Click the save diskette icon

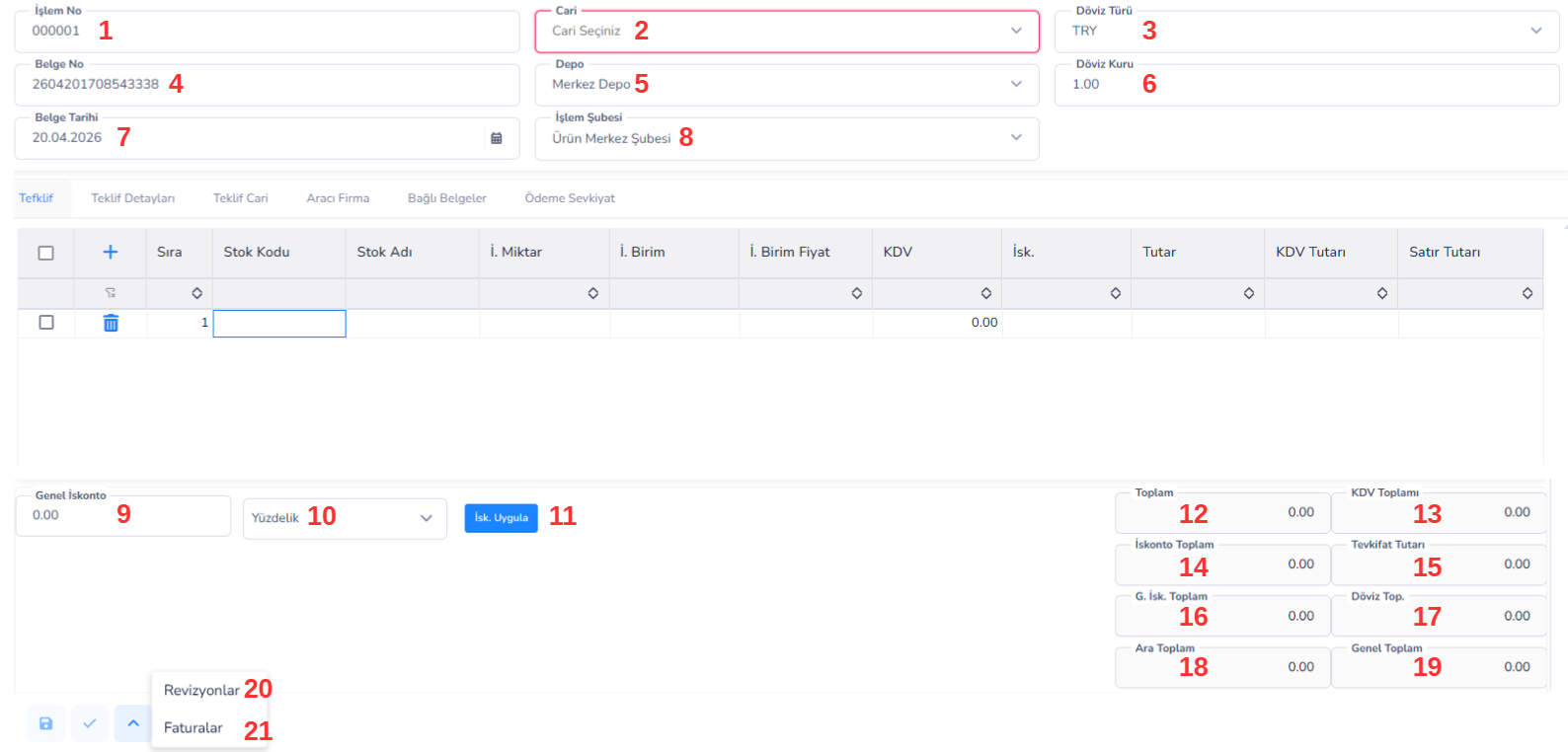click(45, 723)
